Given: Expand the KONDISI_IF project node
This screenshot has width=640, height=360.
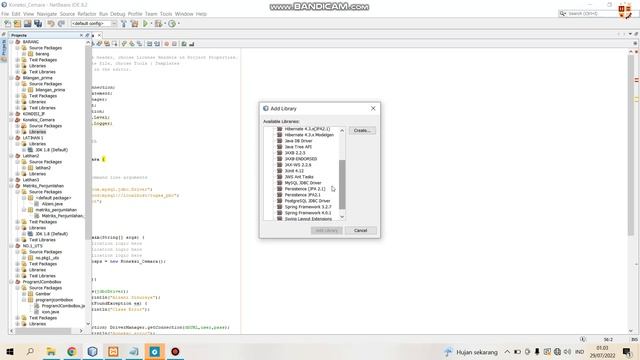Looking at the screenshot, I should pyautogui.click(x=11, y=114).
